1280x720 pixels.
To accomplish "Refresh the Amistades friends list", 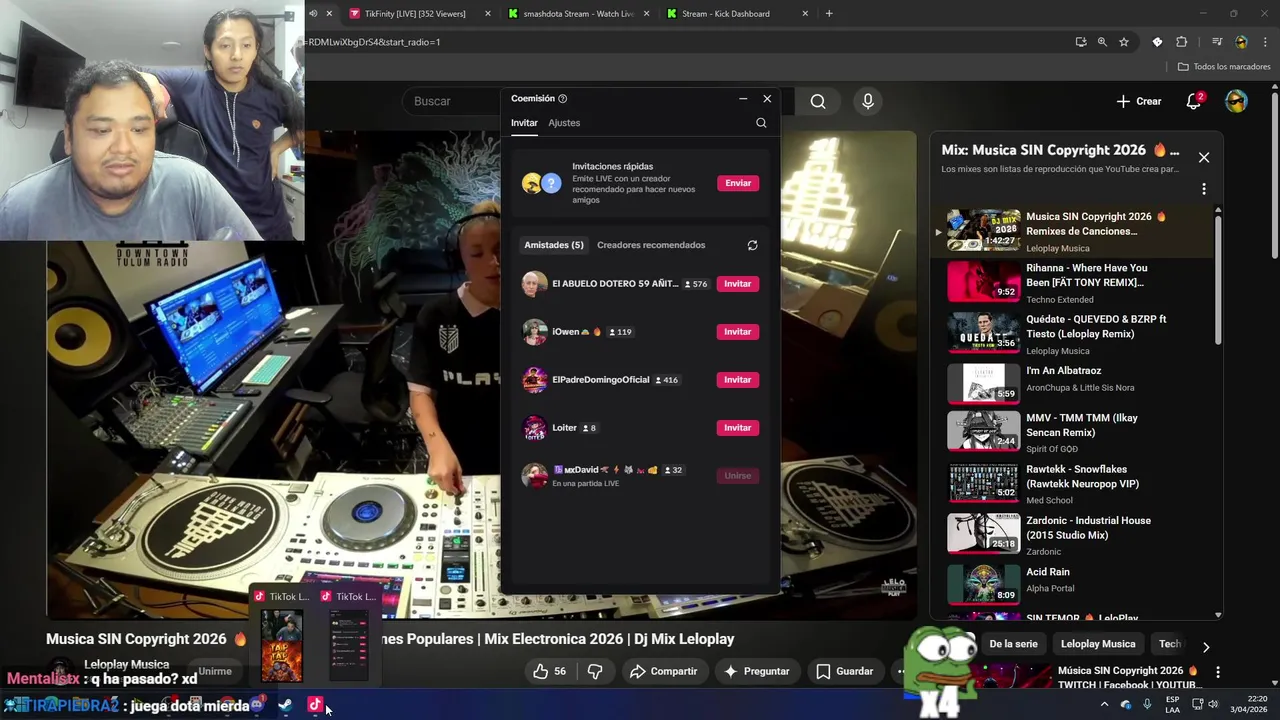I will pos(752,245).
